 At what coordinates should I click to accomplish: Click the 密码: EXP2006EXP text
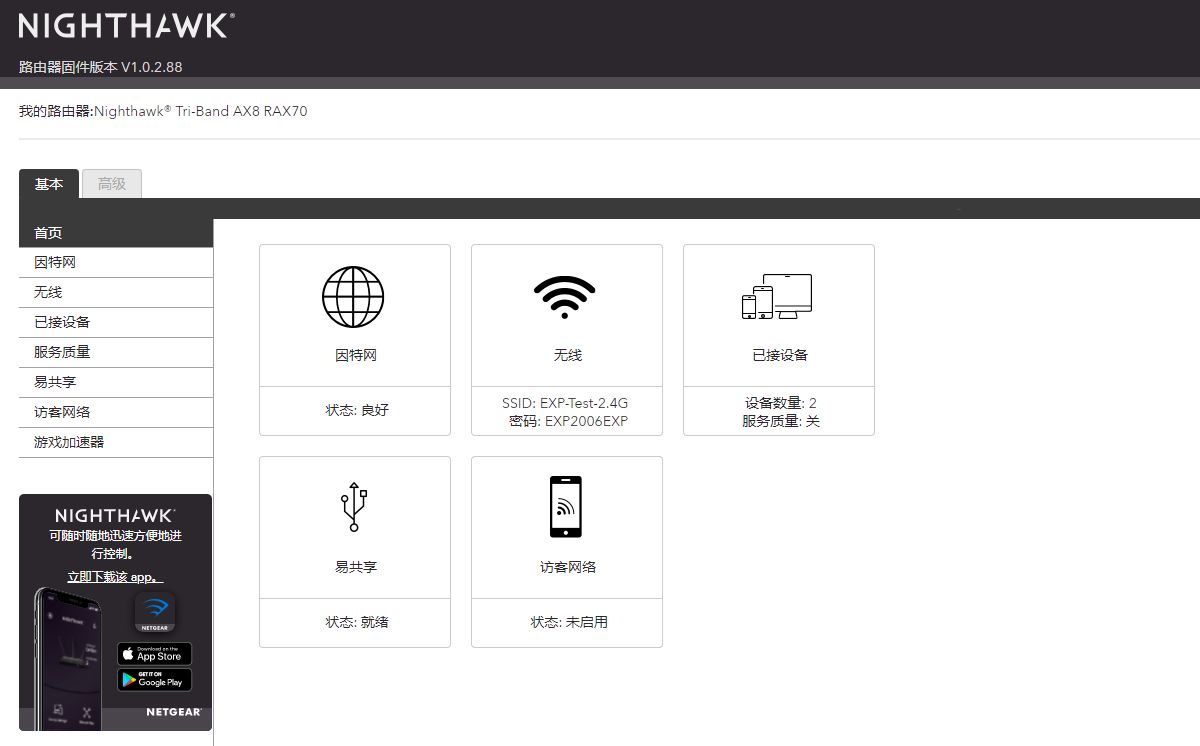tap(568, 421)
